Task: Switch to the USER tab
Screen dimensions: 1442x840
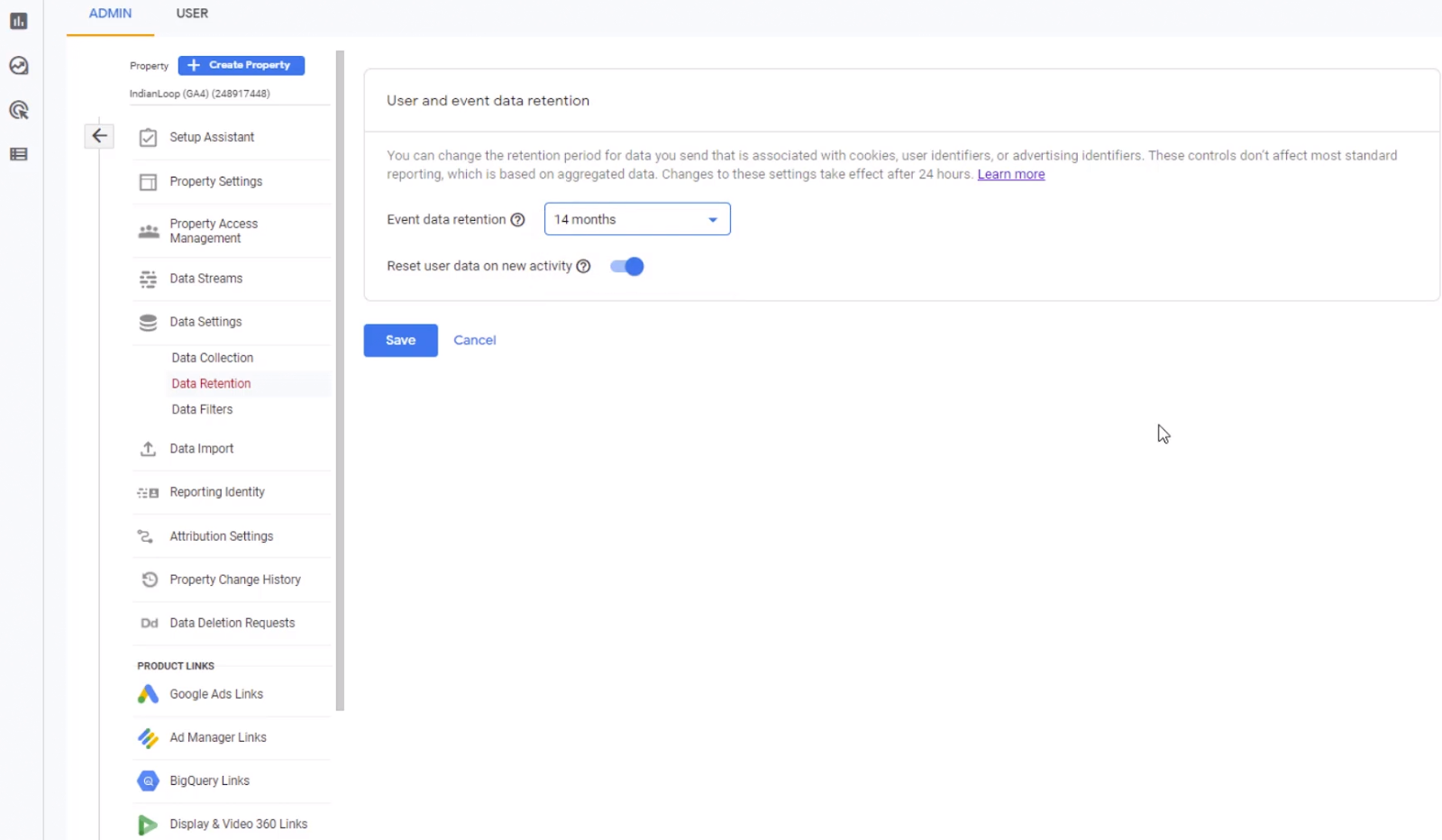Action: [192, 14]
